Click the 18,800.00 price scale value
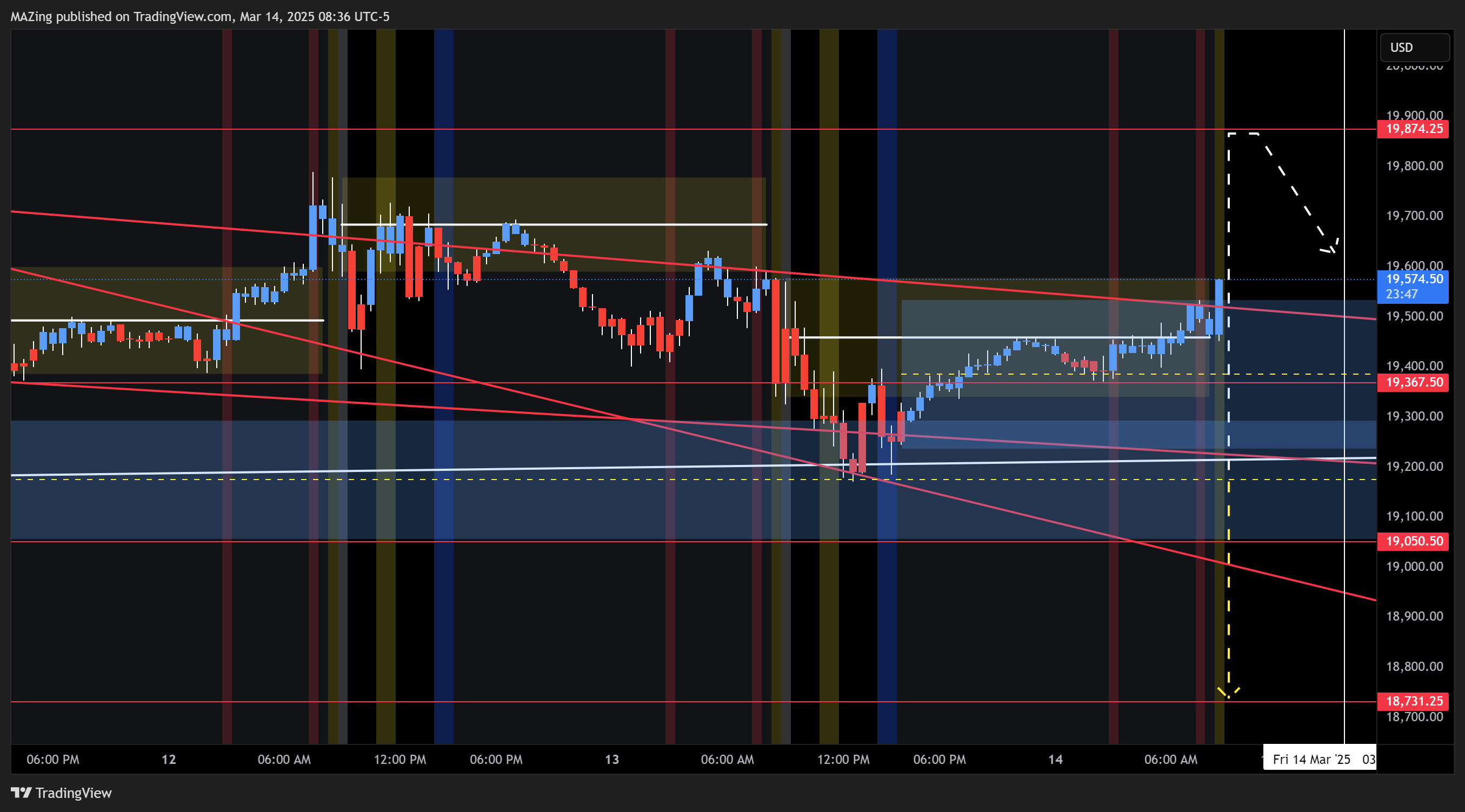Screen dimensions: 1465x812 tap(1414, 667)
